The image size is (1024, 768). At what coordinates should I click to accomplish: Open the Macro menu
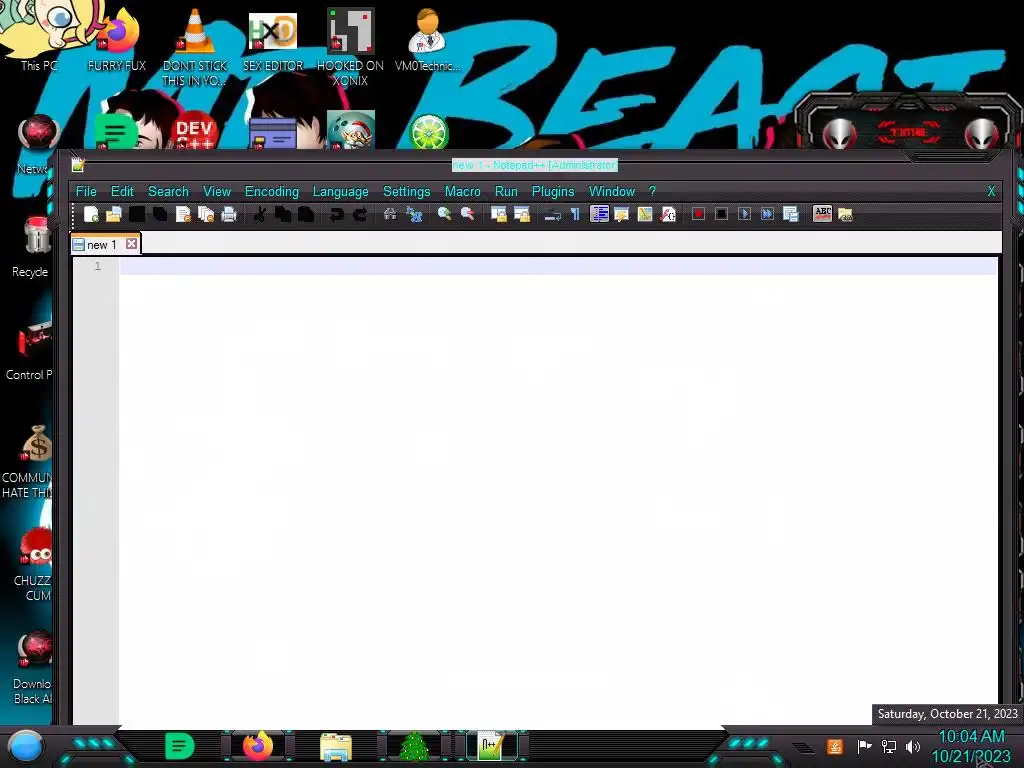pyautogui.click(x=462, y=191)
